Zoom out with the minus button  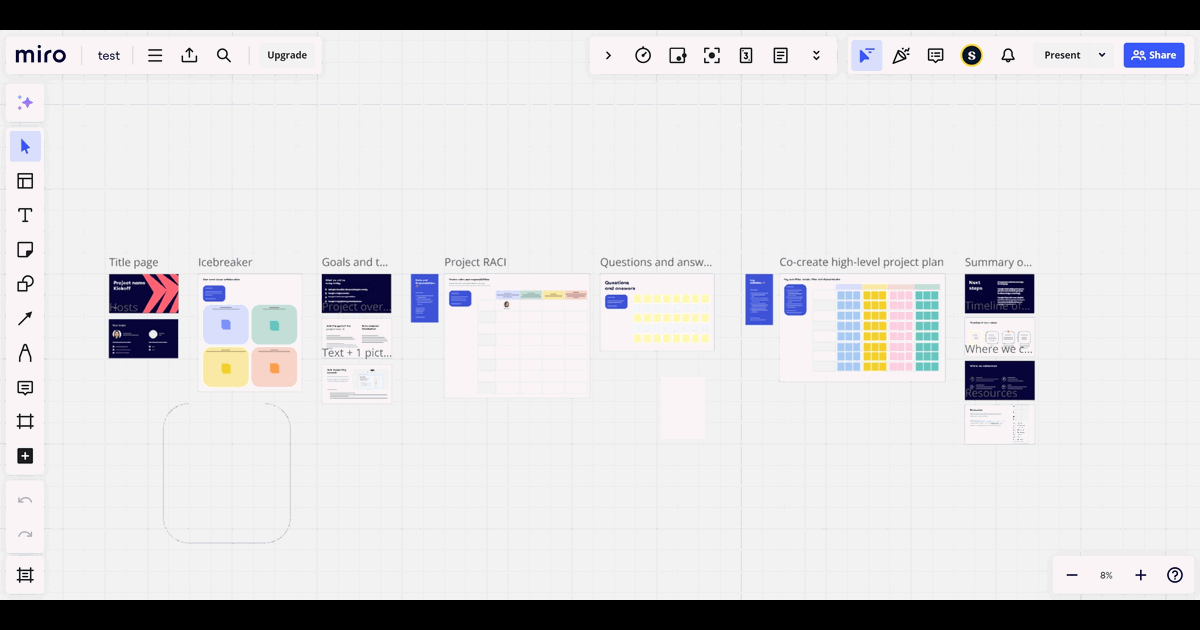pos(1072,575)
